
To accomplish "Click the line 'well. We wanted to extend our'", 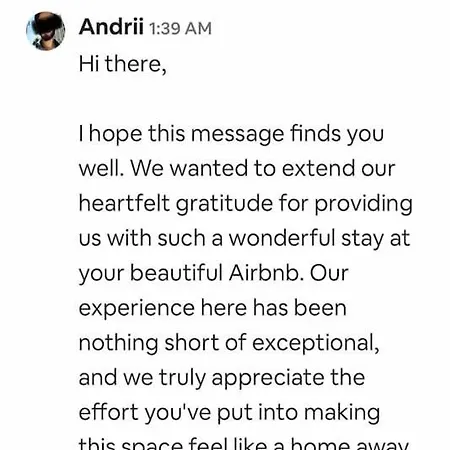I will tap(237, 168).
